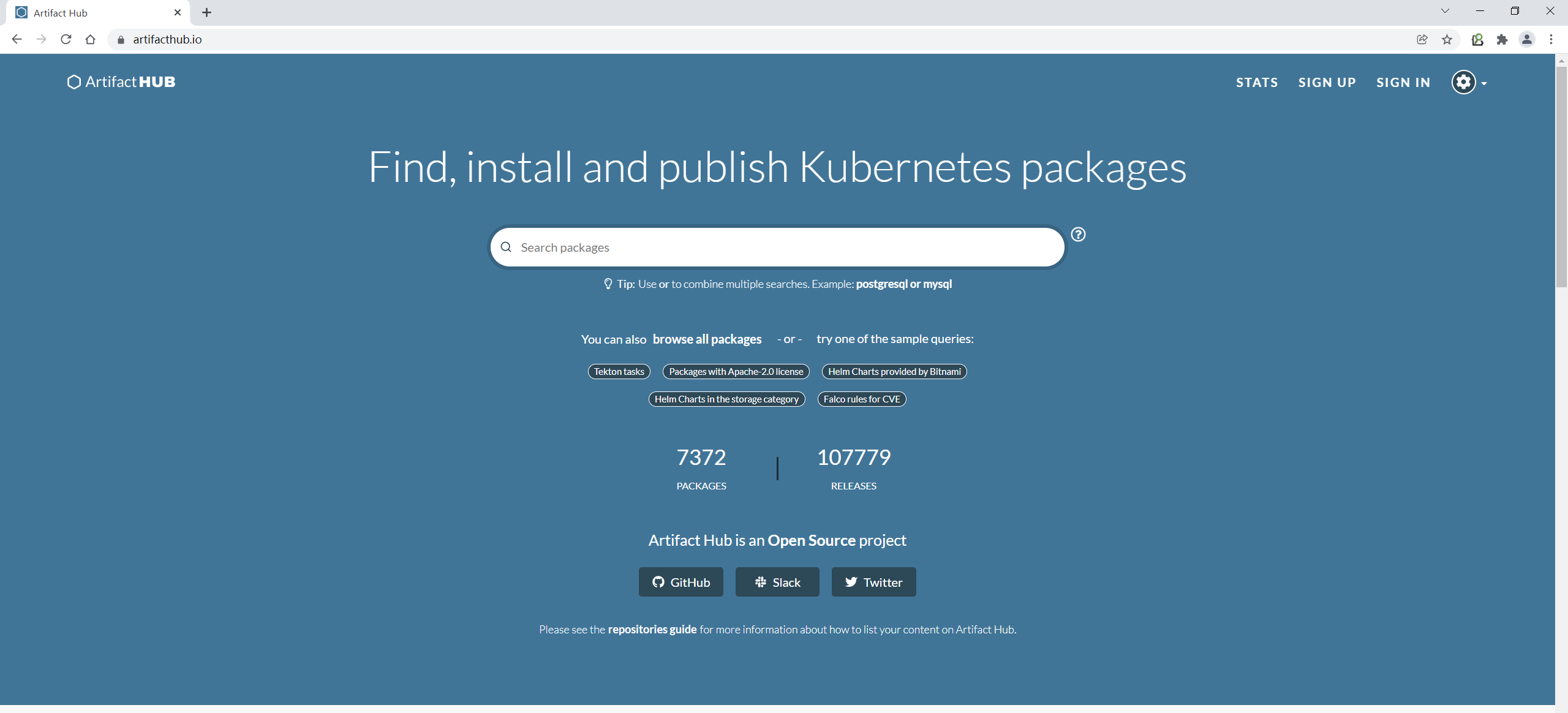Click the share page icon in address bar
Viewport: 1568px width, 713px height.
click(1422, 40)
